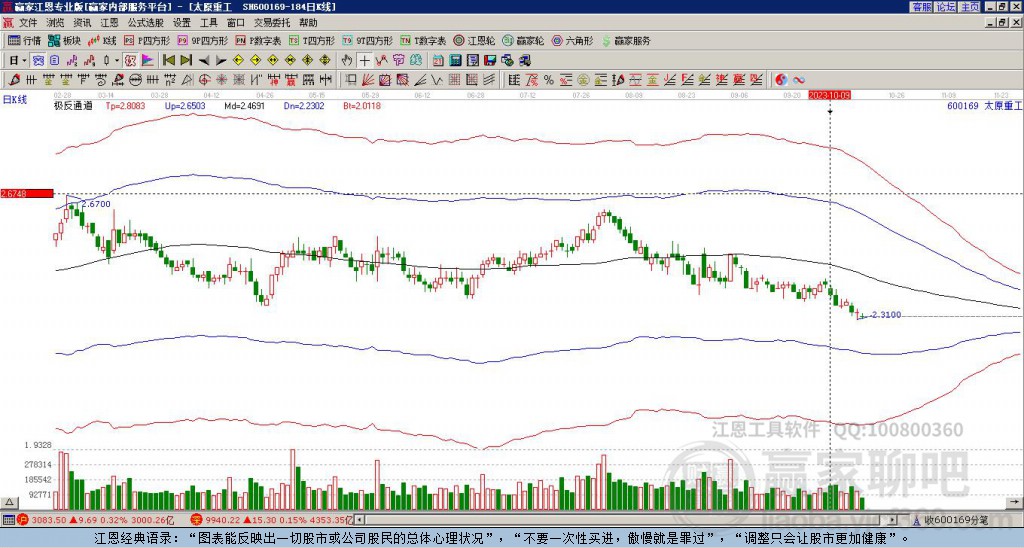Open the calculator icon
Viewport: 1024px width, 548px height.
[x=455, y=61]
